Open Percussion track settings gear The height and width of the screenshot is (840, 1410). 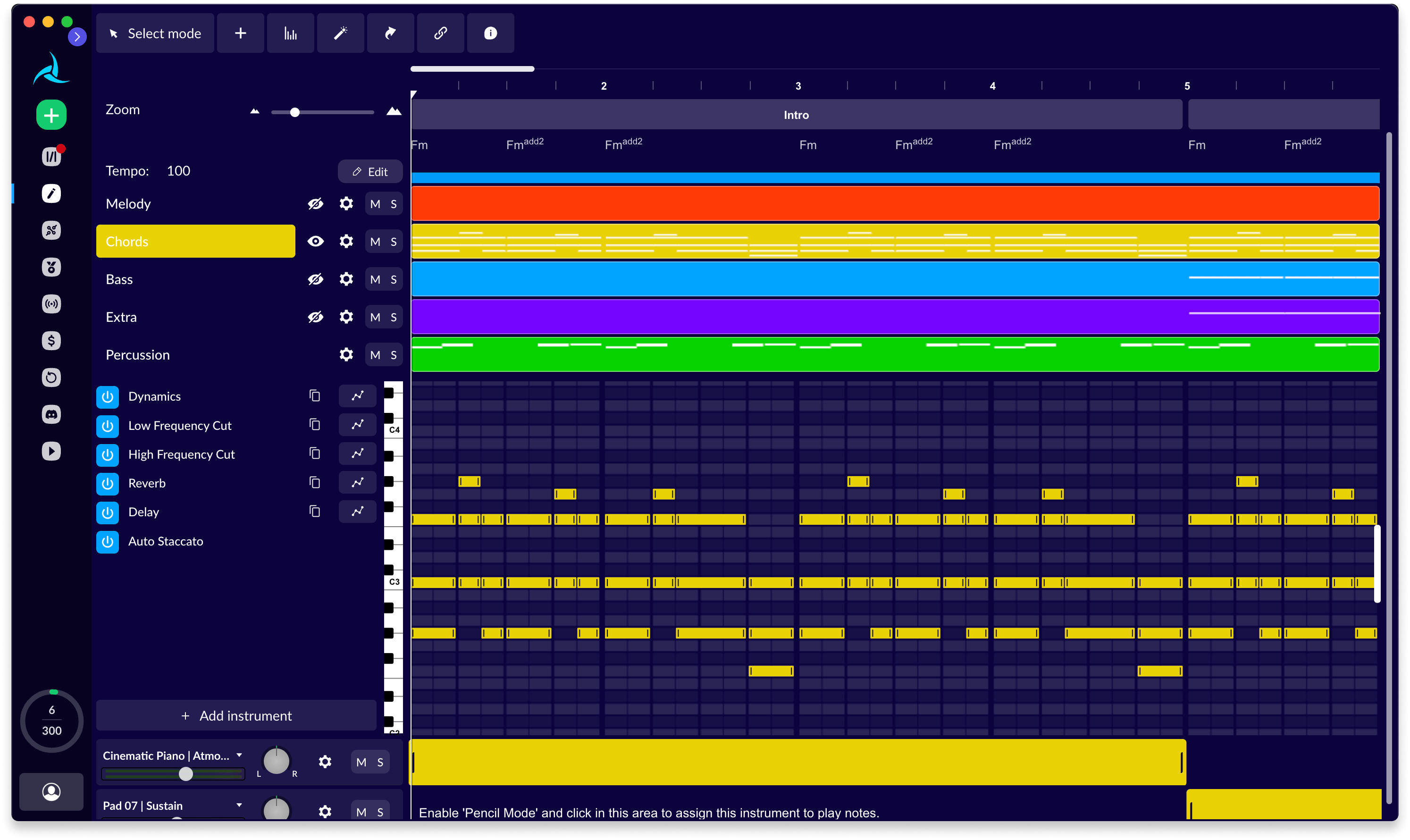[x=346, y=355]
